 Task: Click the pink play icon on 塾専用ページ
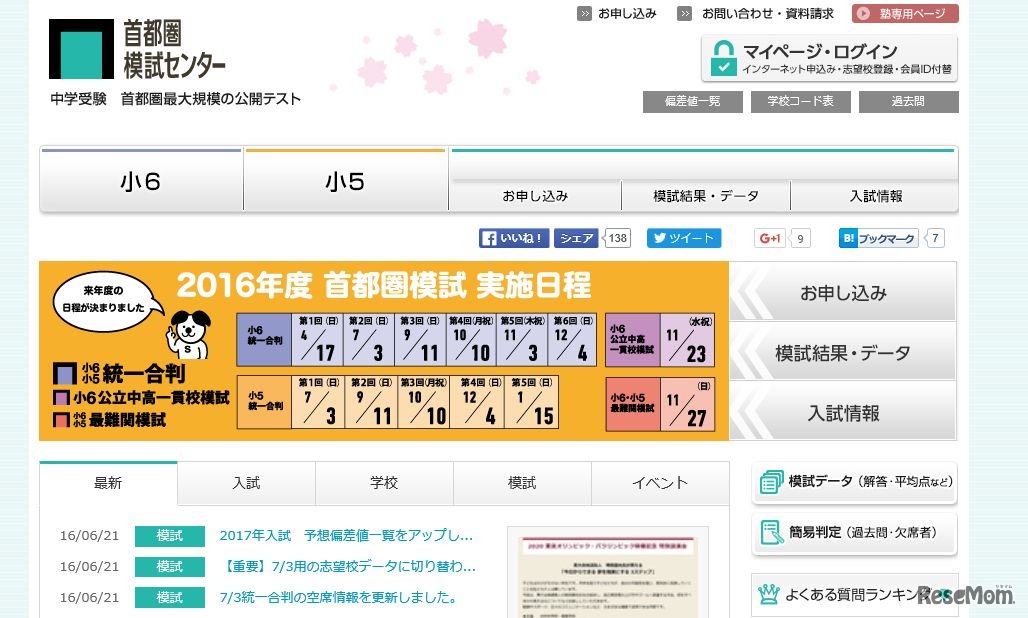862,13
